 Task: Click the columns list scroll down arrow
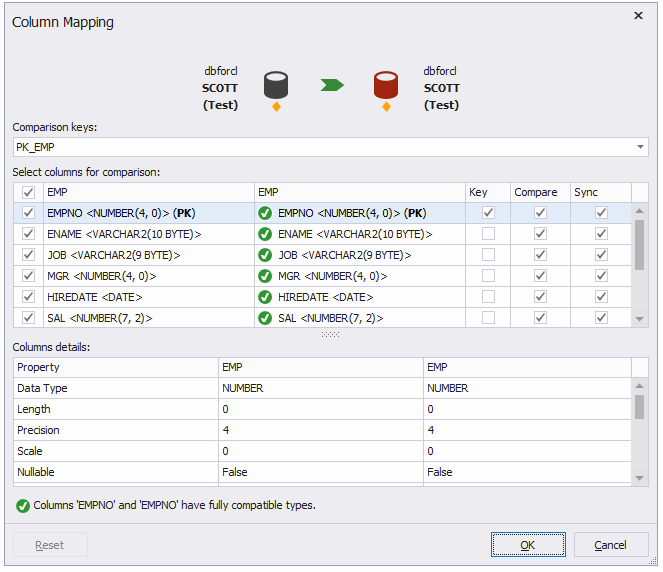[x=639, y=320]
